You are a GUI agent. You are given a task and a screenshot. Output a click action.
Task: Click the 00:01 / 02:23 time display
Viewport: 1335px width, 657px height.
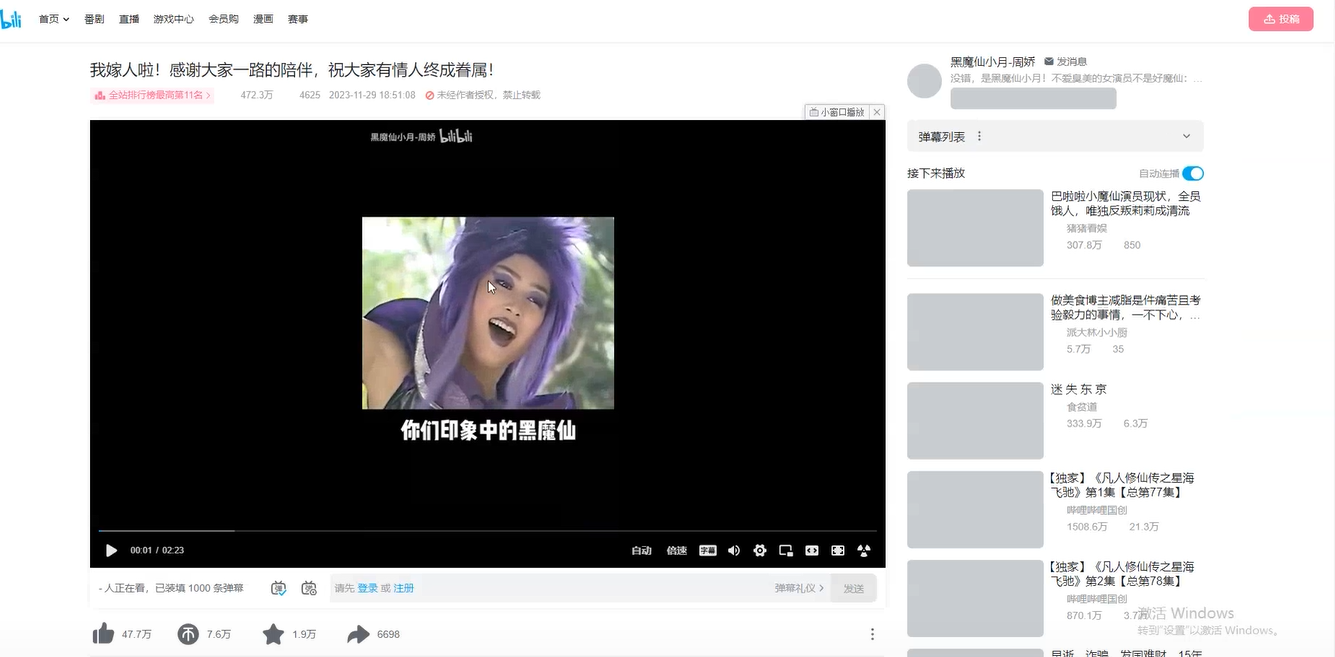157,550
